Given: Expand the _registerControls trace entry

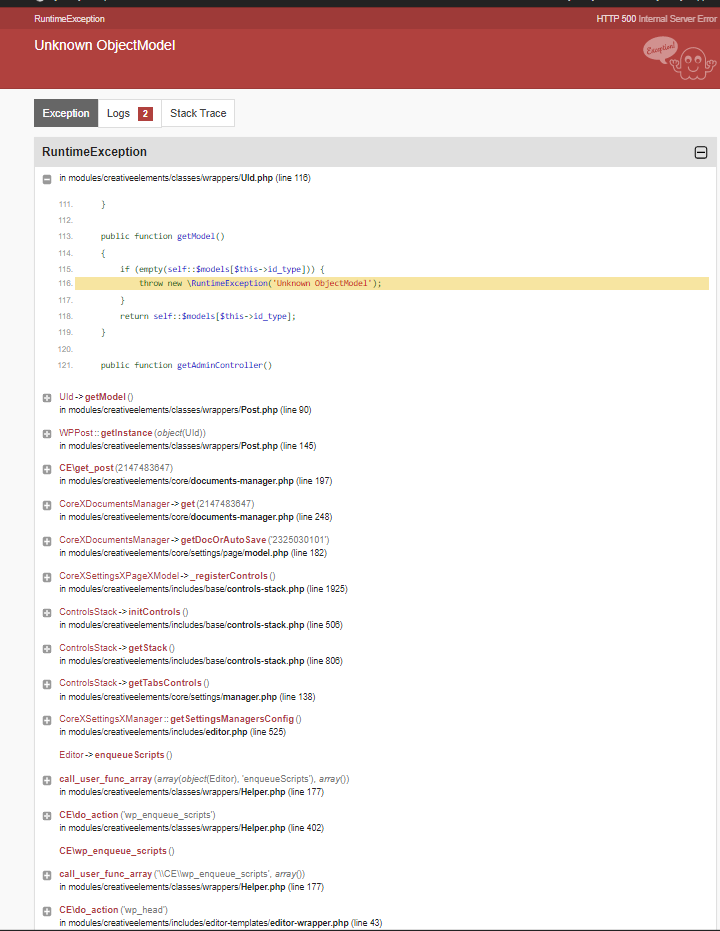Looking at the screenshot, I should [47, 577].
